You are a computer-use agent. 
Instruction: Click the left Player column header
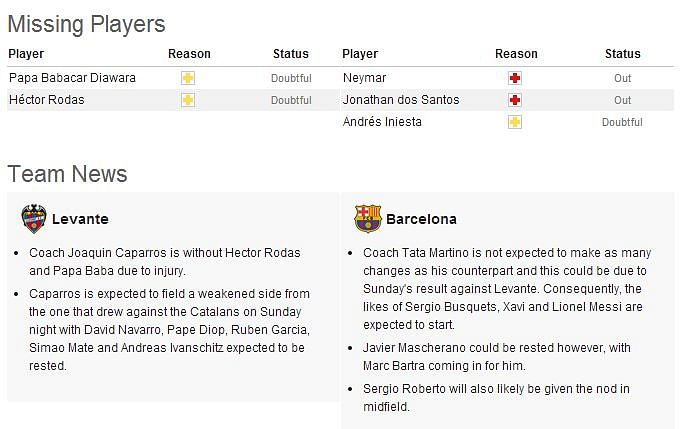[x=26, y=54]
